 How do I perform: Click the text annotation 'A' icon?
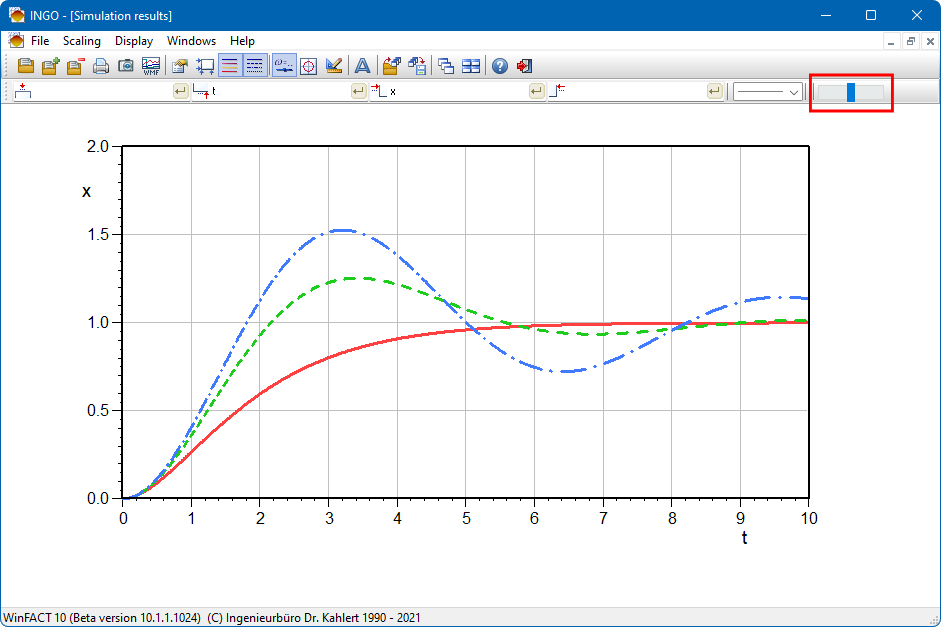tap(362, 67)
